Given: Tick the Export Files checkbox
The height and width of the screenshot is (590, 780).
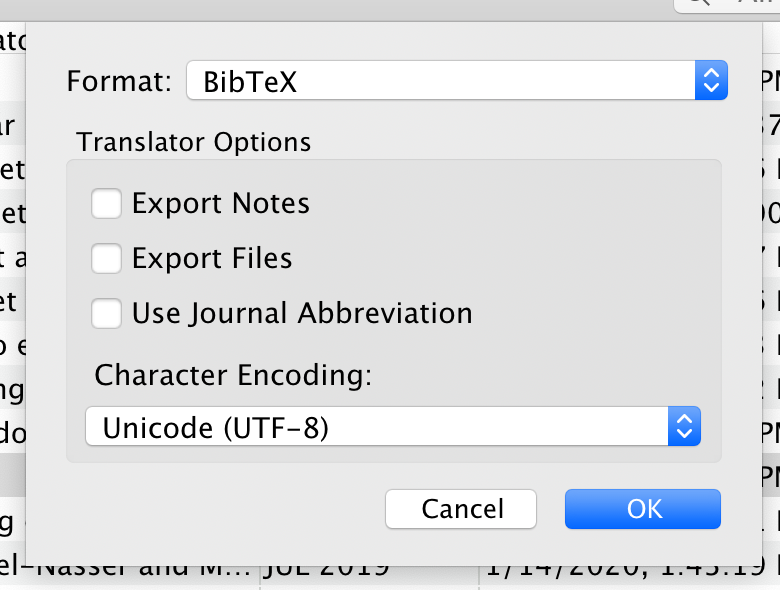Looking at the screenshot, I should 106,259.
